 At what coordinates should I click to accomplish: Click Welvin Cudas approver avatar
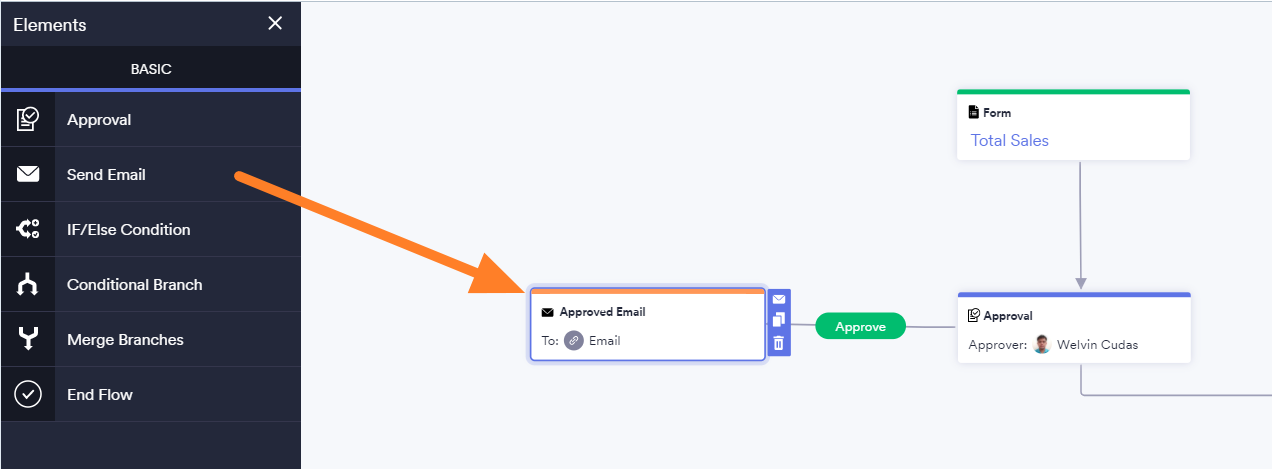[1043, 345]
